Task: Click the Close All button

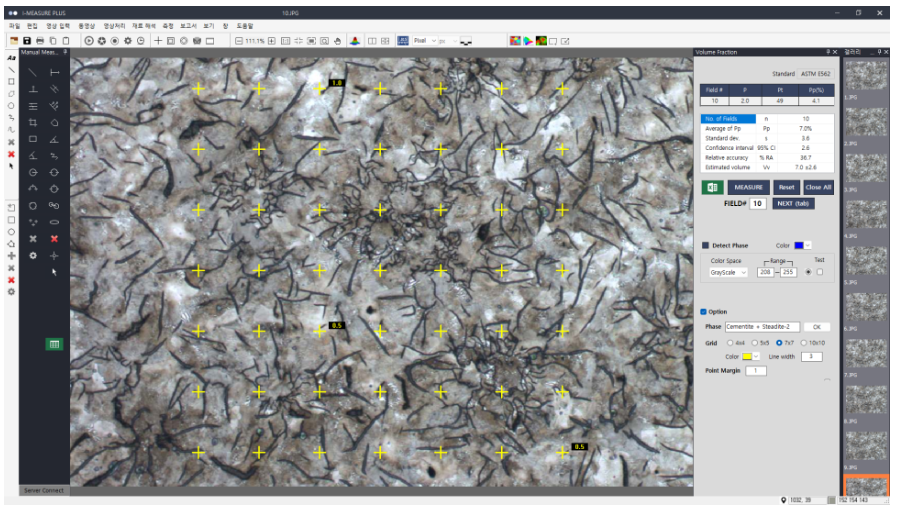Action: coord(817,187)
